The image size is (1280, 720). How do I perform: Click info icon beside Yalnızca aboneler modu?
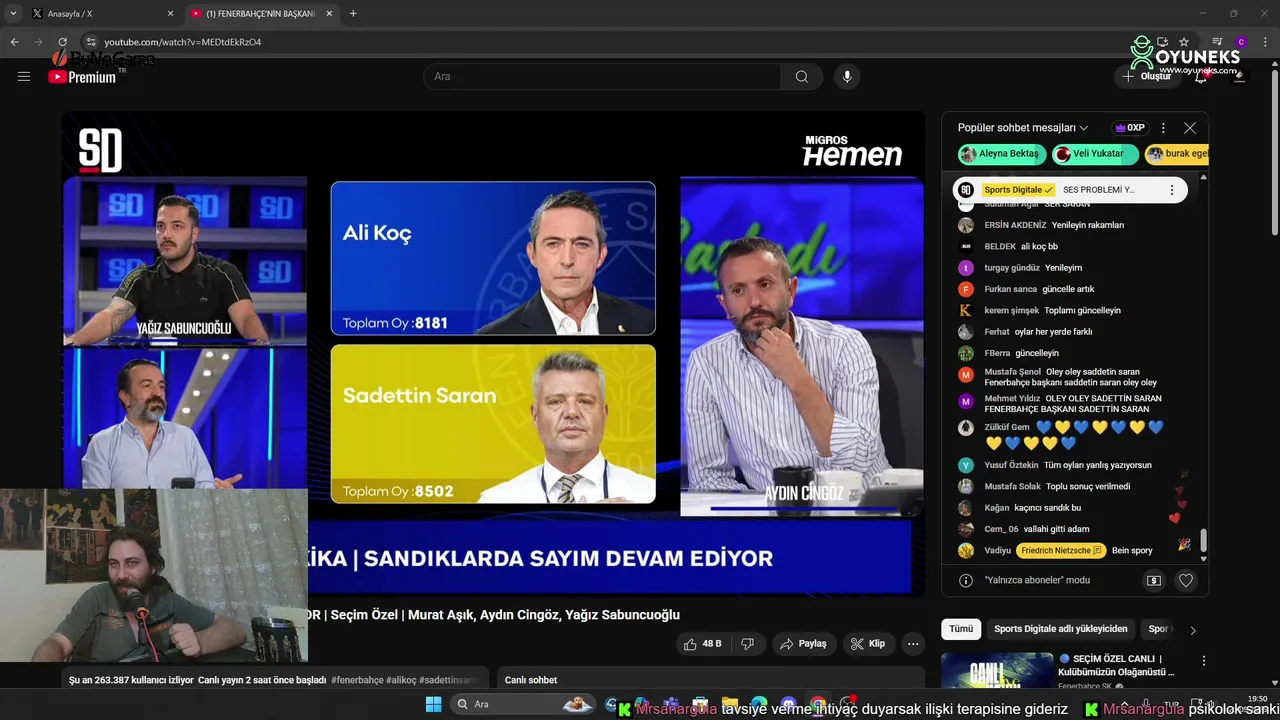pos(966,580)
